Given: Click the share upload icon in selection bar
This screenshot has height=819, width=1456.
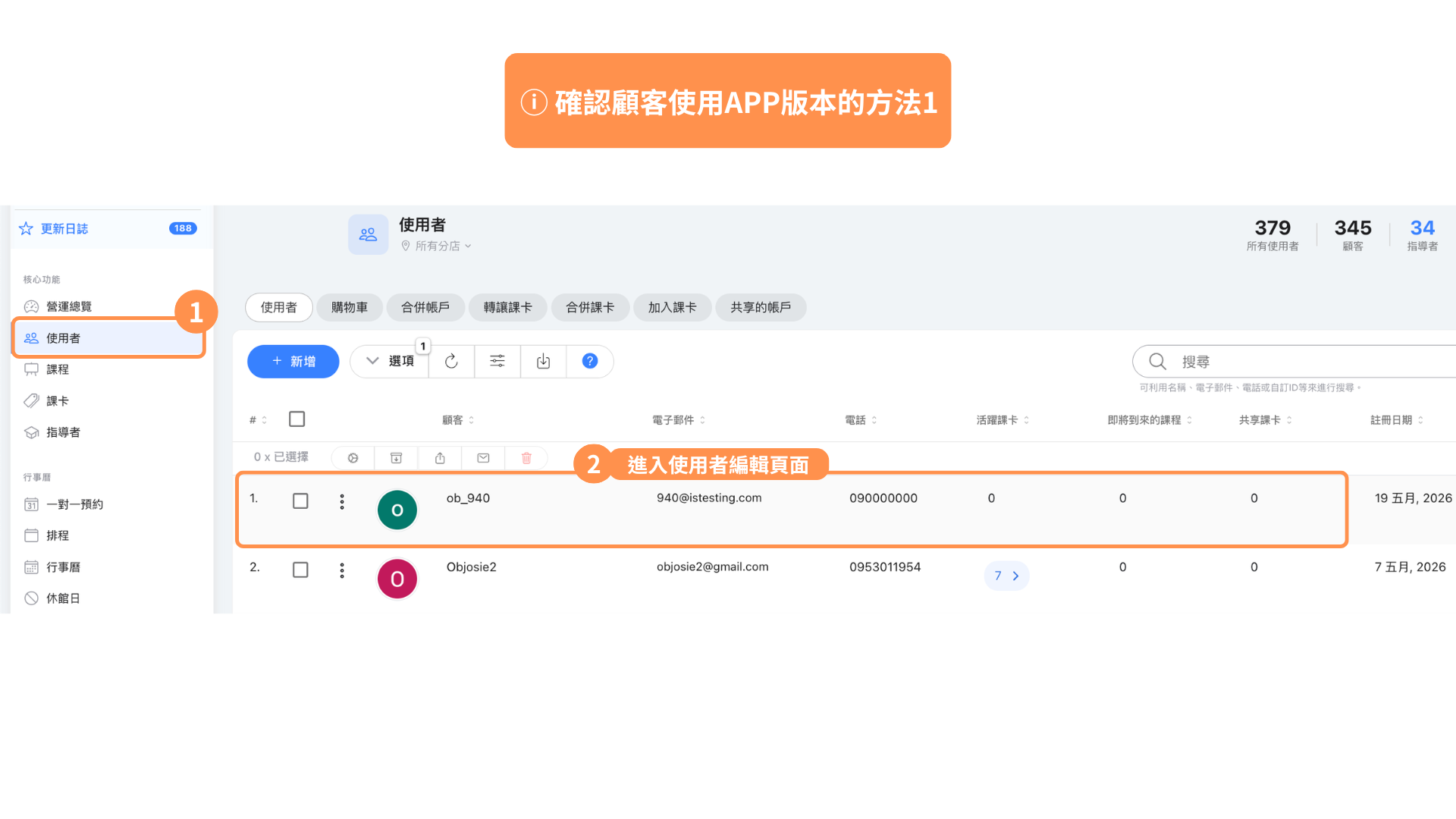Looking at the screenshot, I should click(x=440, y=458).
